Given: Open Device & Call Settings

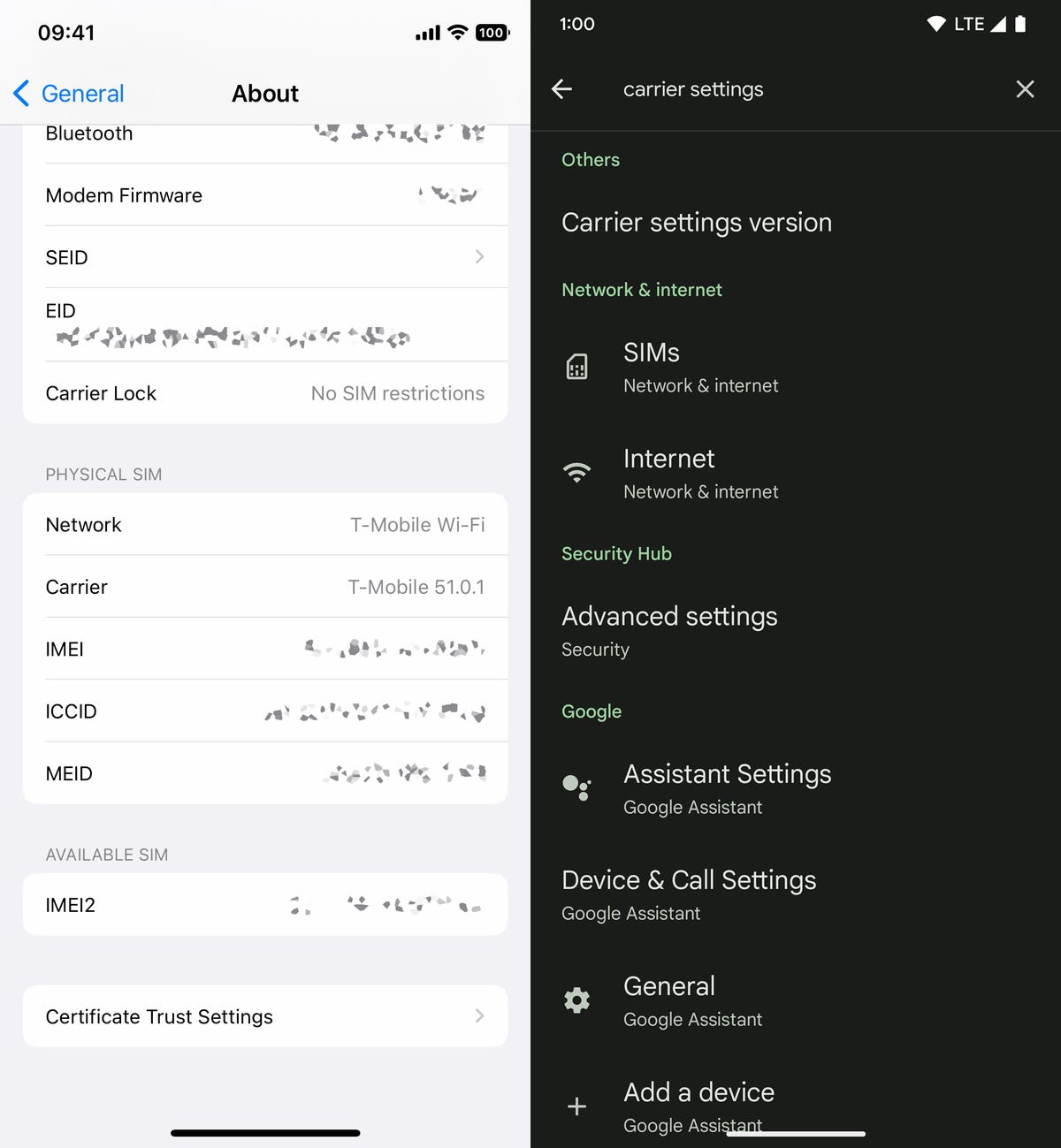Looking at the screenshot, I should click(x=689, y=879).
